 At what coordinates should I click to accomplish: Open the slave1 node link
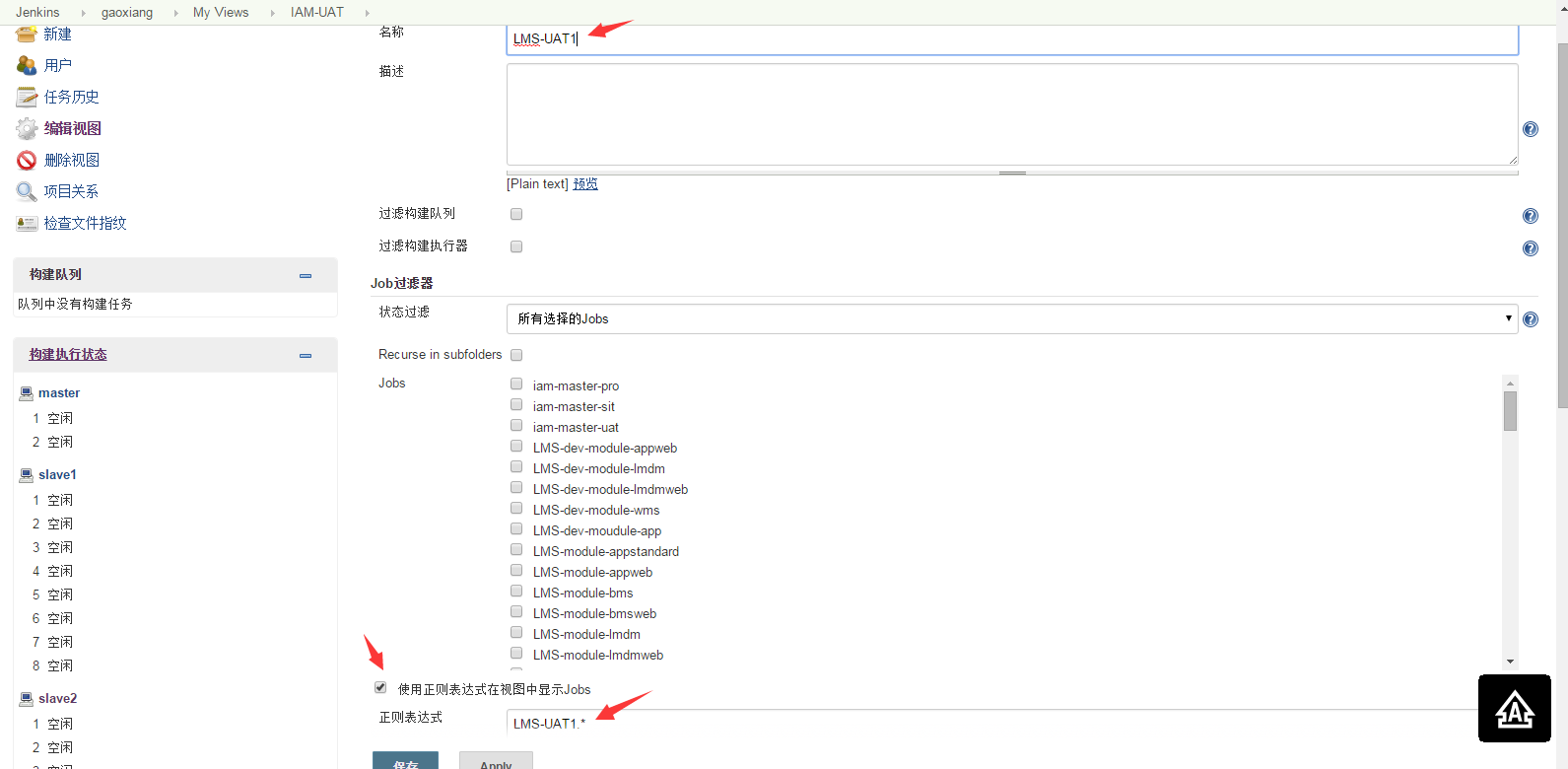click(57, 474)
